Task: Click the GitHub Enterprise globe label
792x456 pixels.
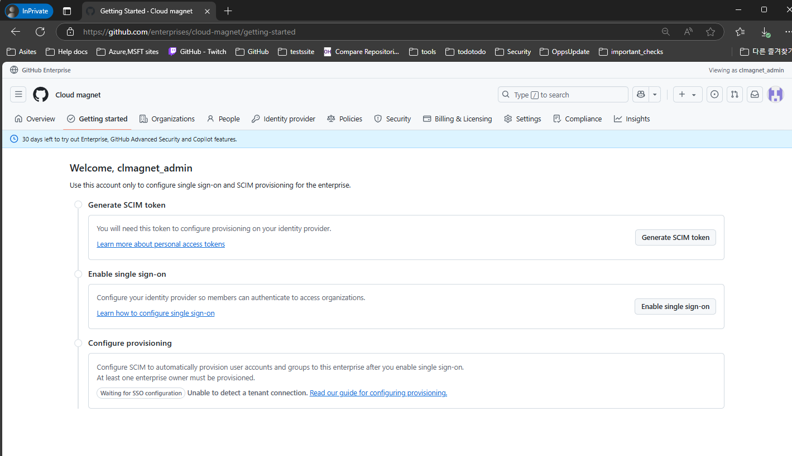Action: 40,70
